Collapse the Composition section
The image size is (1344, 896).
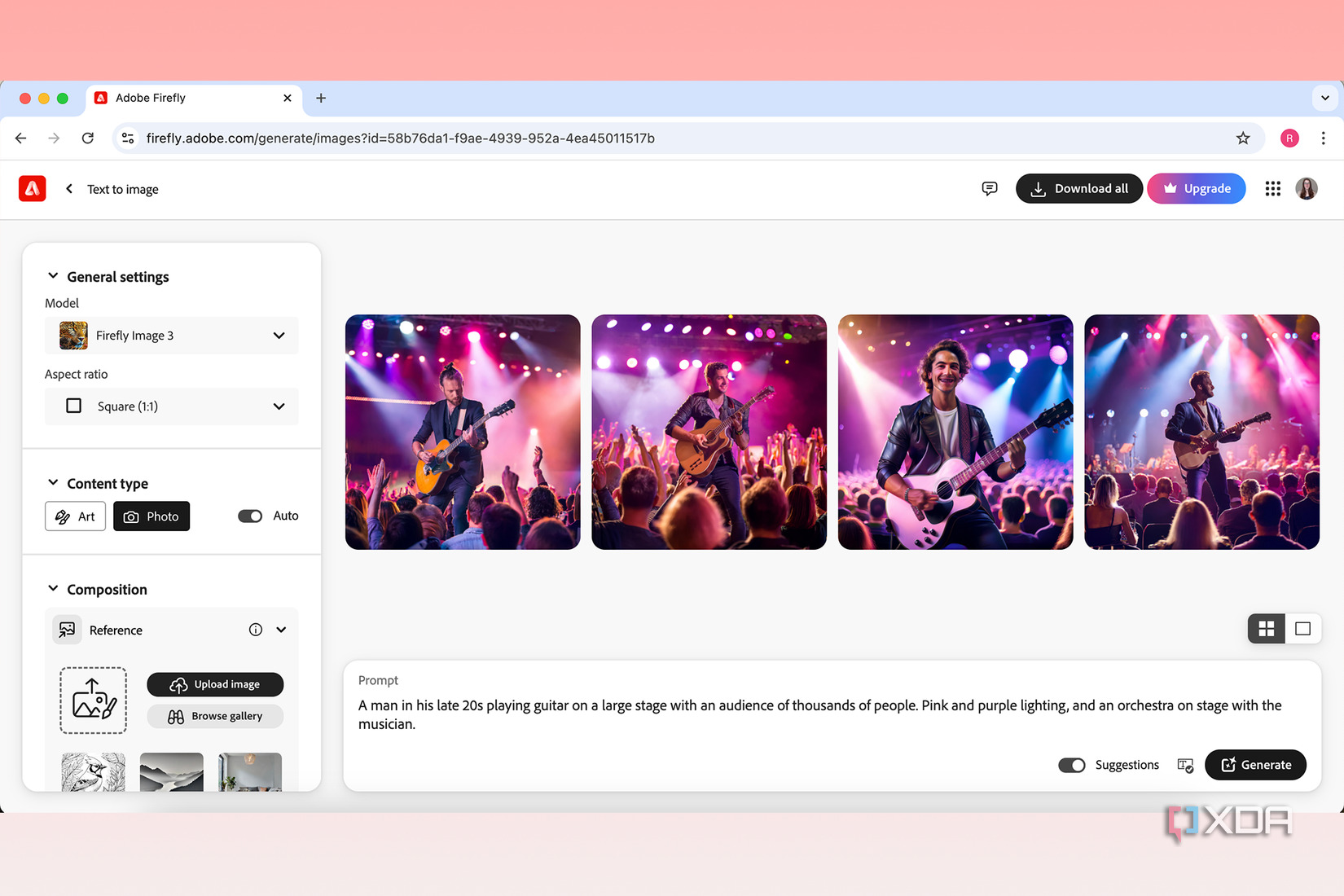(53, 589)
